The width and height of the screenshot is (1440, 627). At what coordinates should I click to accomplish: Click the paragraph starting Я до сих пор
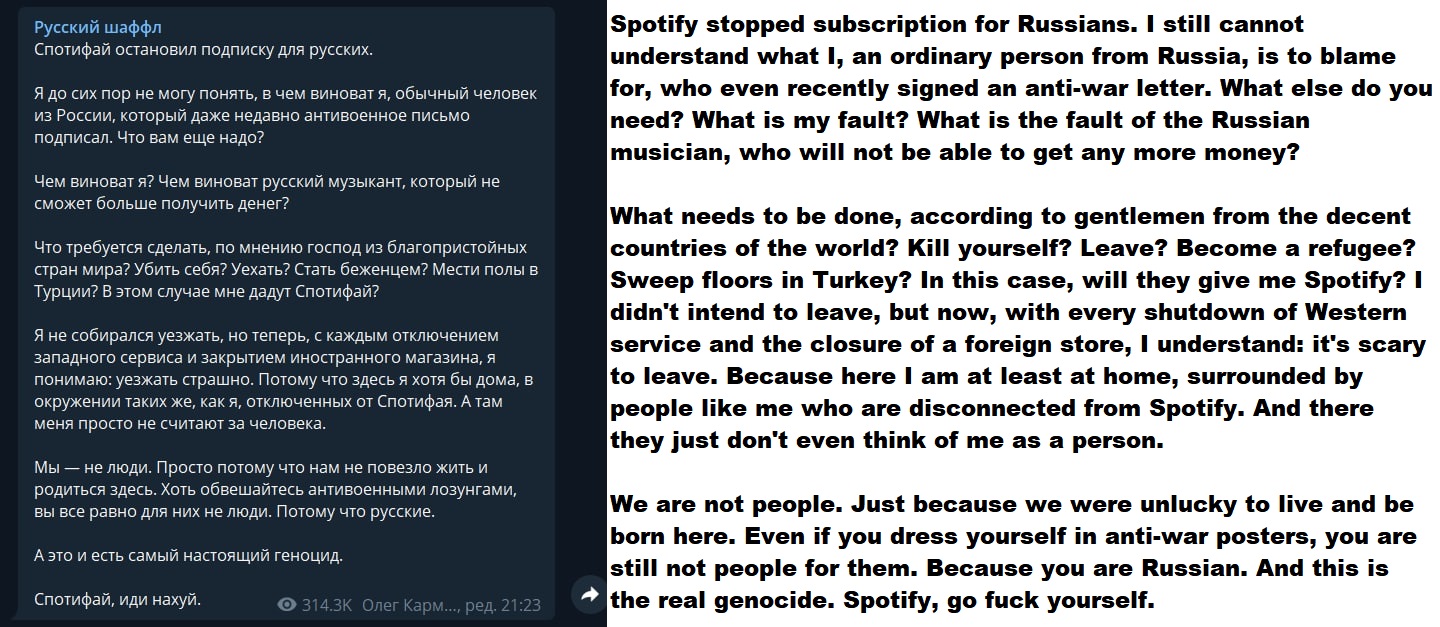click(x=285, y=115)
